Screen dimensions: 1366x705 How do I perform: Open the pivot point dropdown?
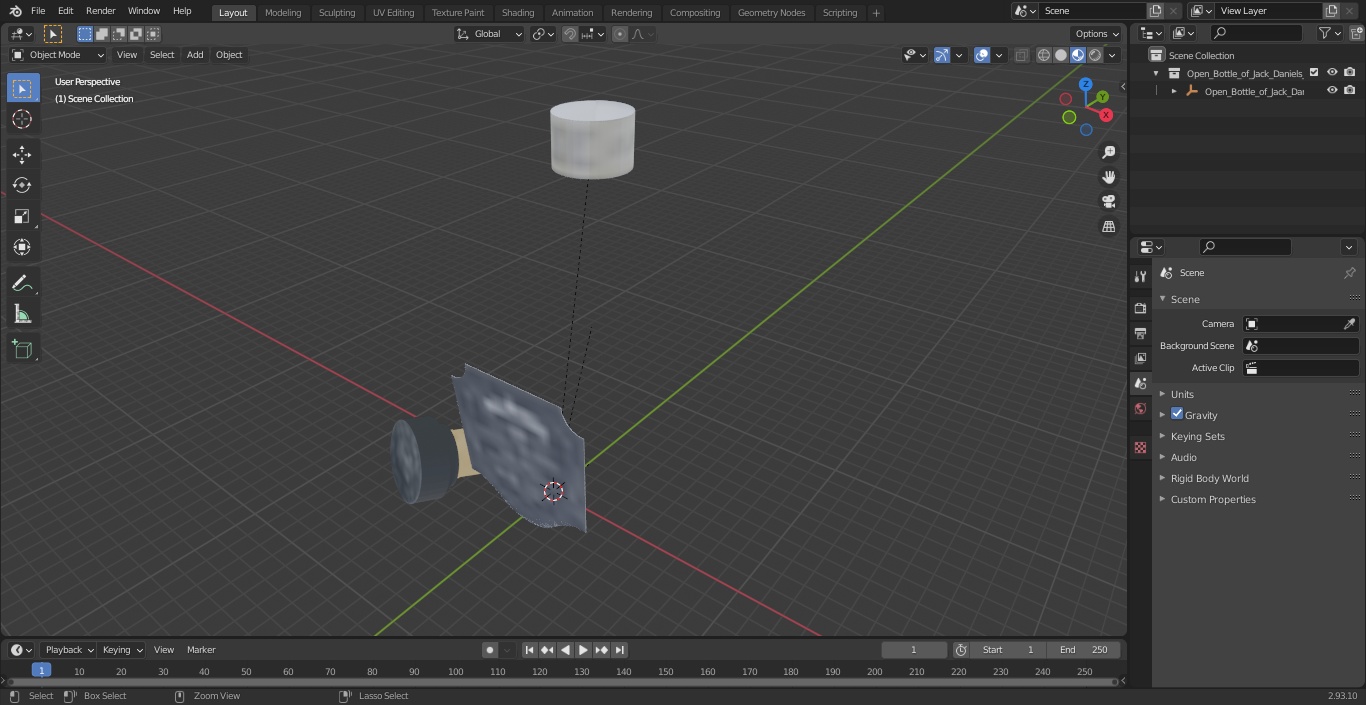click(x=543, y=34)
